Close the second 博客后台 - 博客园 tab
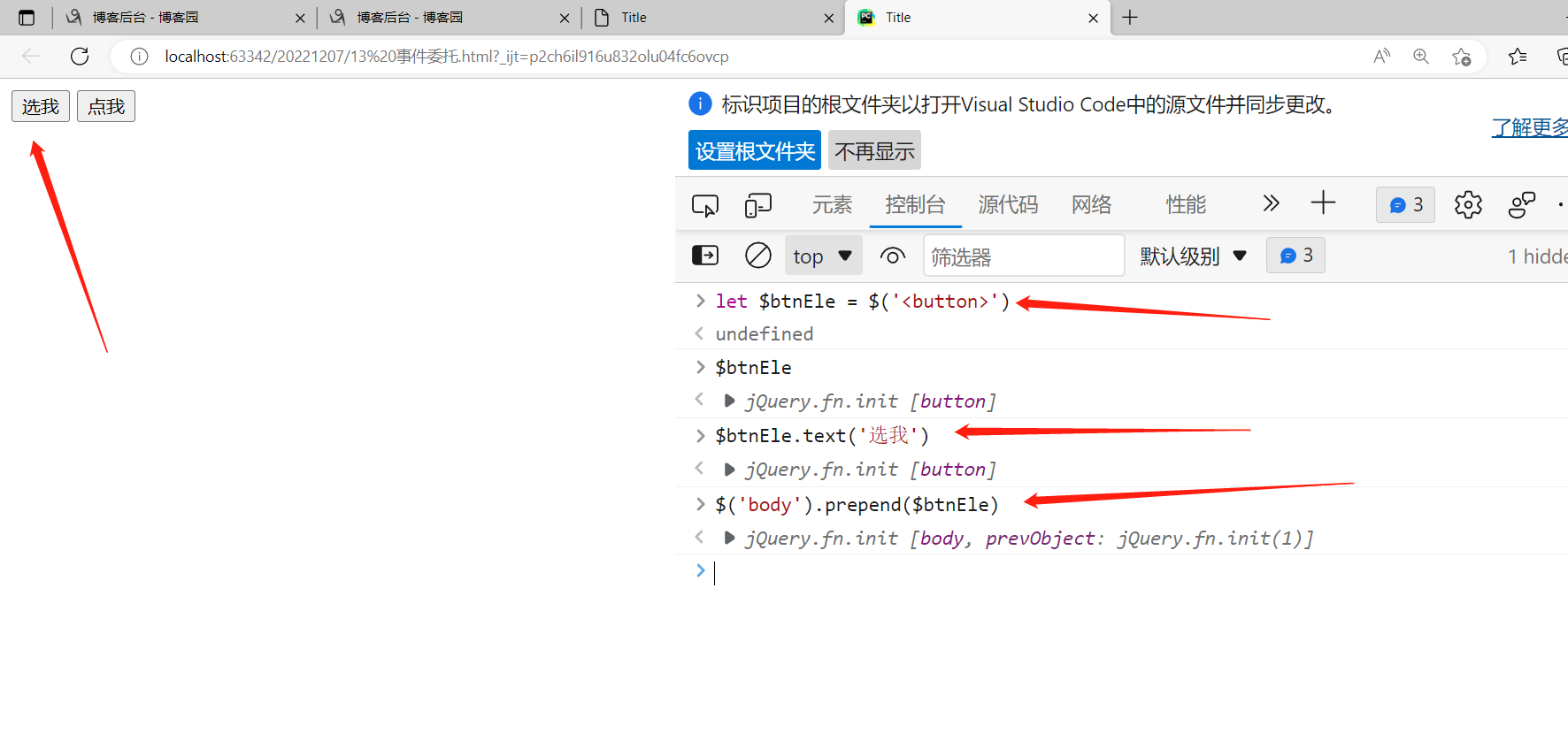 (565, 18)
